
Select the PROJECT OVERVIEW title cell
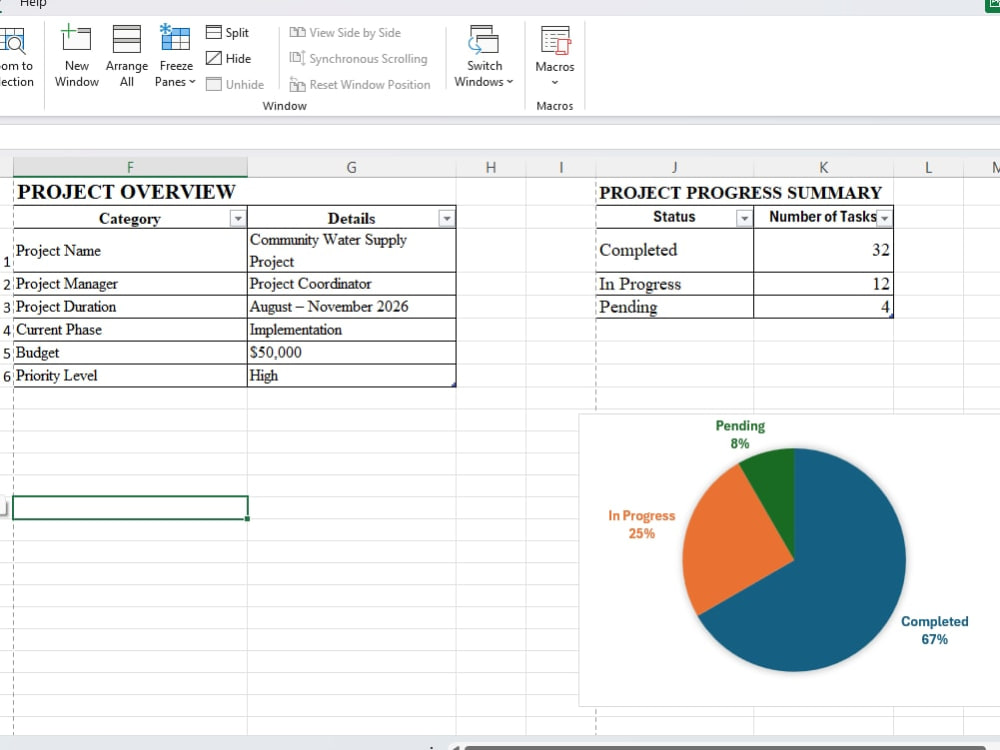(130, 192)
